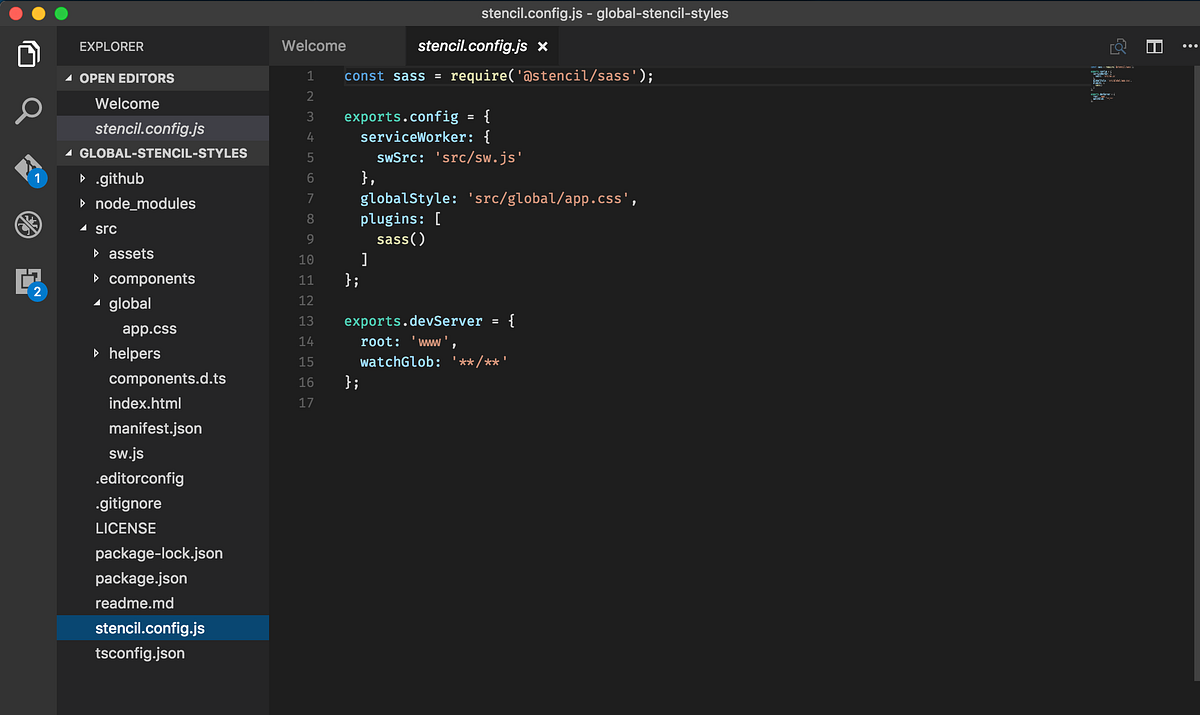Switch to the Welcome tab
Image resolution: width=1200 pixels, height=715 pixels.
click(x=313, y=46)
